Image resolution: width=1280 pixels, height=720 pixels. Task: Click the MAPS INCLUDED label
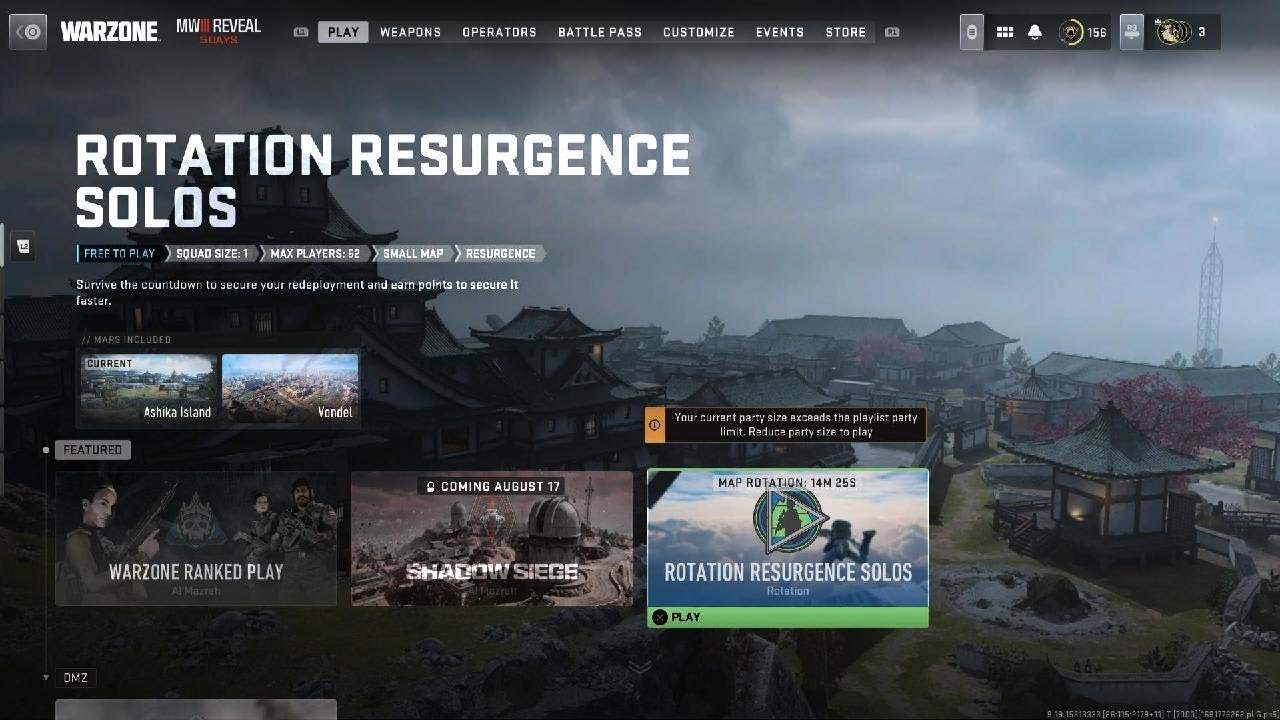[126, 340]
